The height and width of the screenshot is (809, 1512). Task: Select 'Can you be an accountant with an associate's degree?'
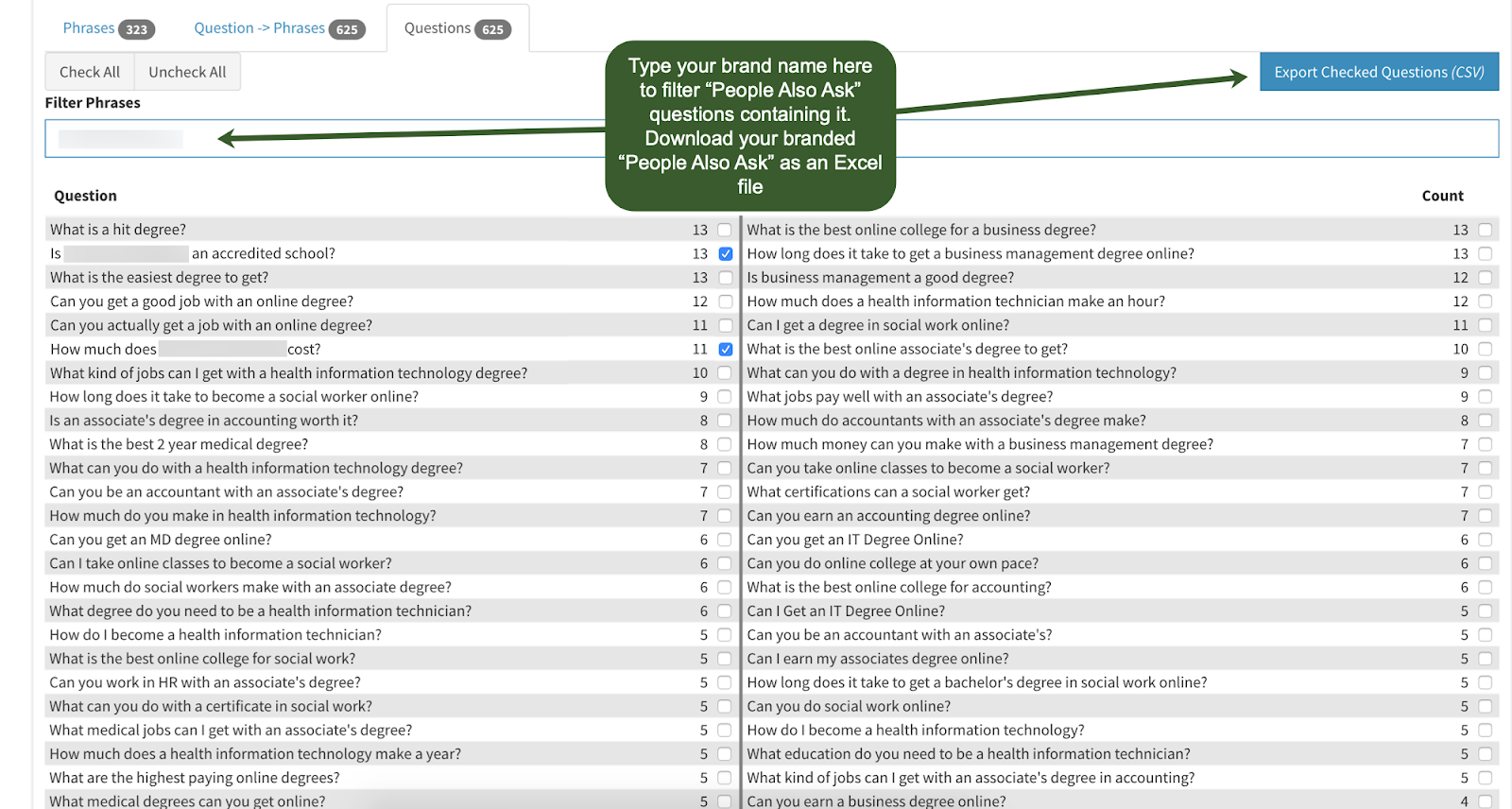(725, 492)
